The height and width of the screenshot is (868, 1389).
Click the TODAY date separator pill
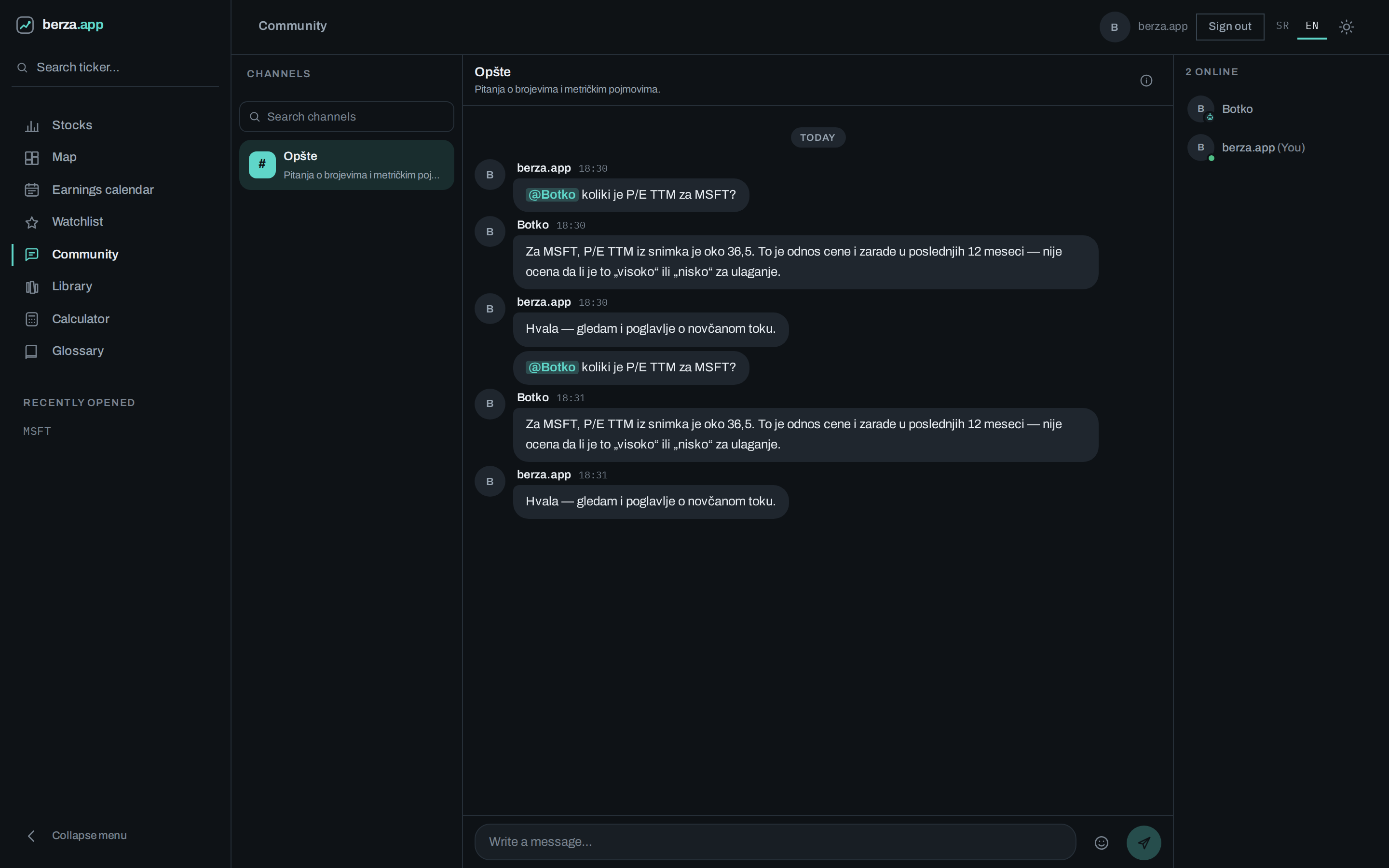click(817, 138)
